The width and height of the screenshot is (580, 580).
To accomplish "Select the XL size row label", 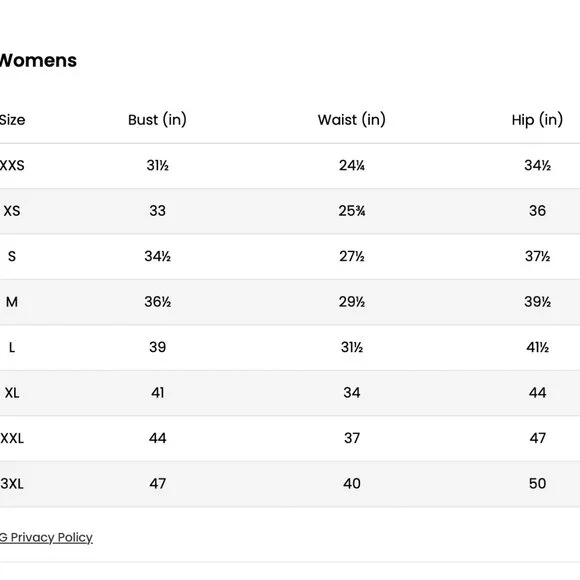I will pos(12,393).
